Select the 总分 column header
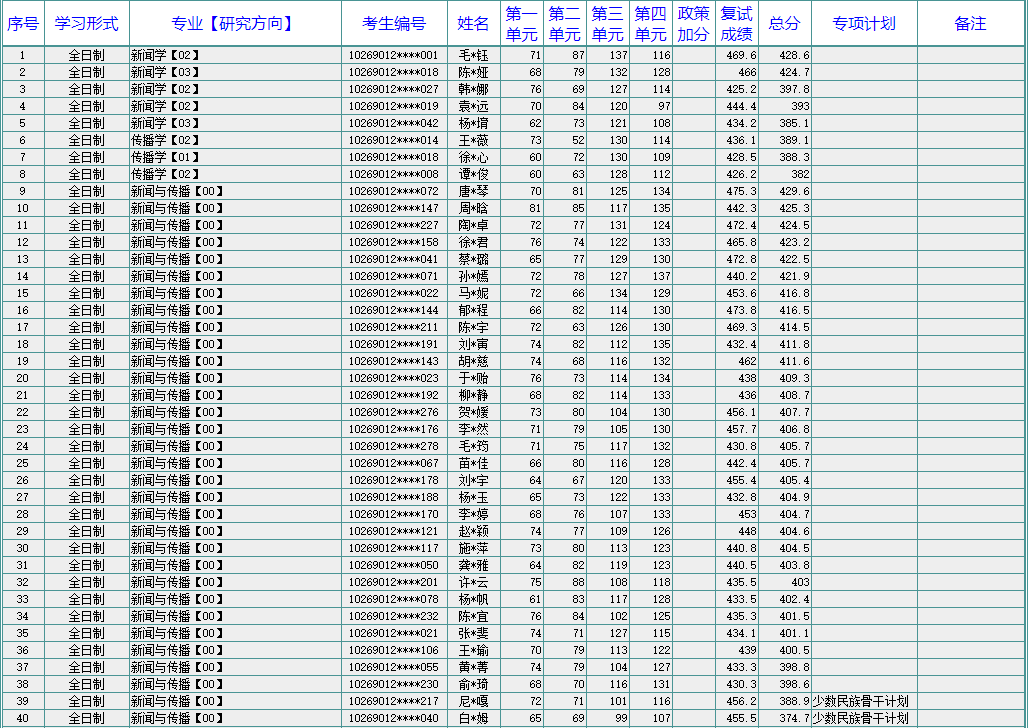Viewport: 1028px width, 728px height. coord(784,24)
